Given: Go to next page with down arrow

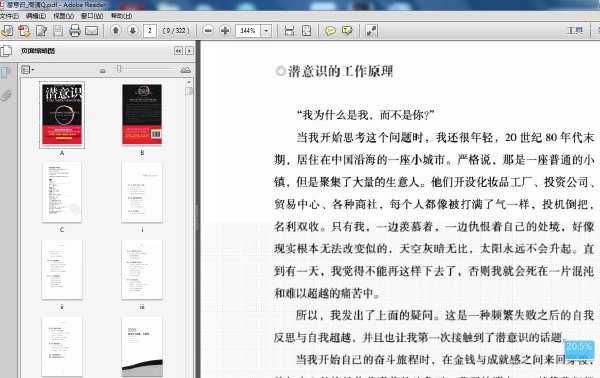Looking at the screenshot, I should click(x=133, y=30).
